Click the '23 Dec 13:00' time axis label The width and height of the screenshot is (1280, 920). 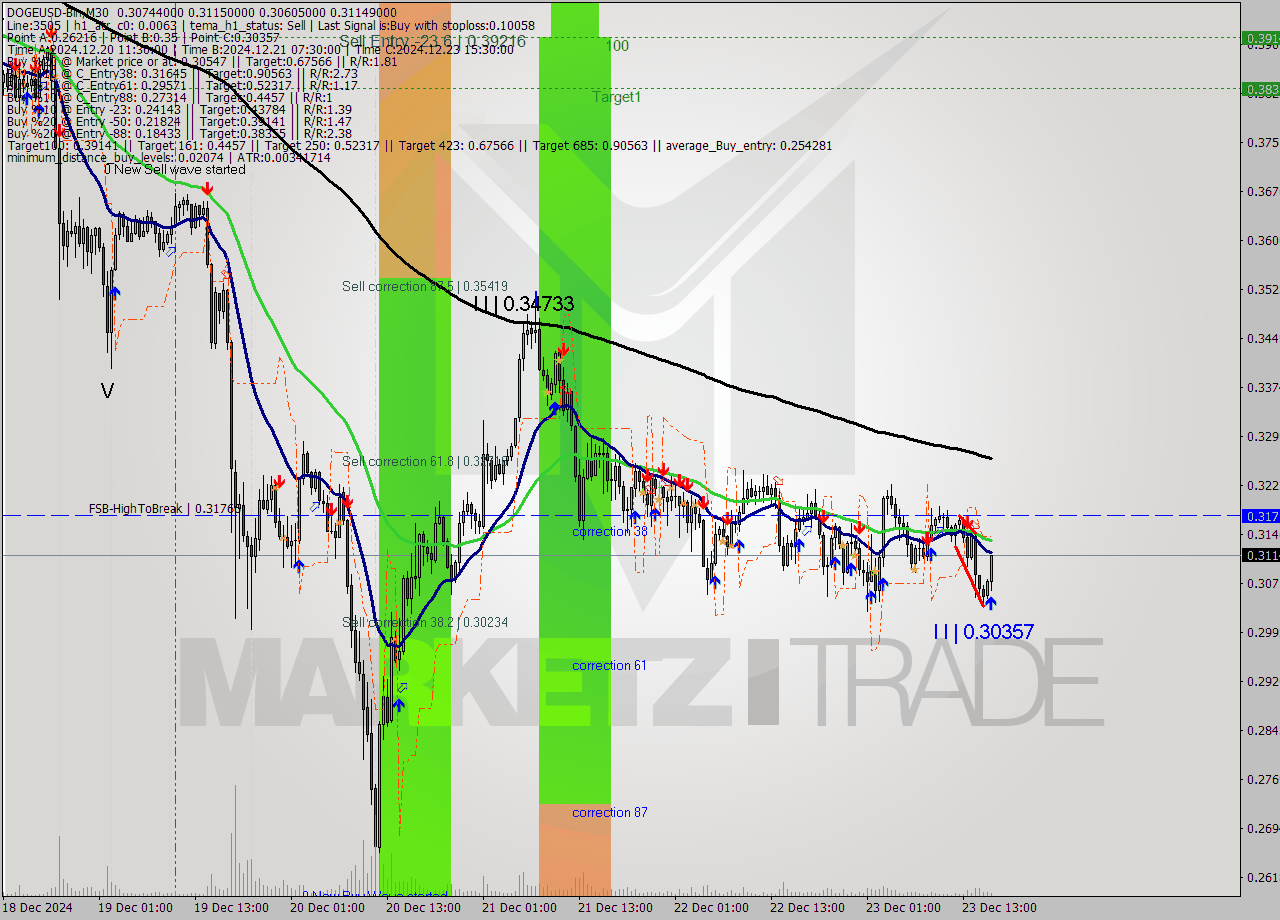pos(999,908)
